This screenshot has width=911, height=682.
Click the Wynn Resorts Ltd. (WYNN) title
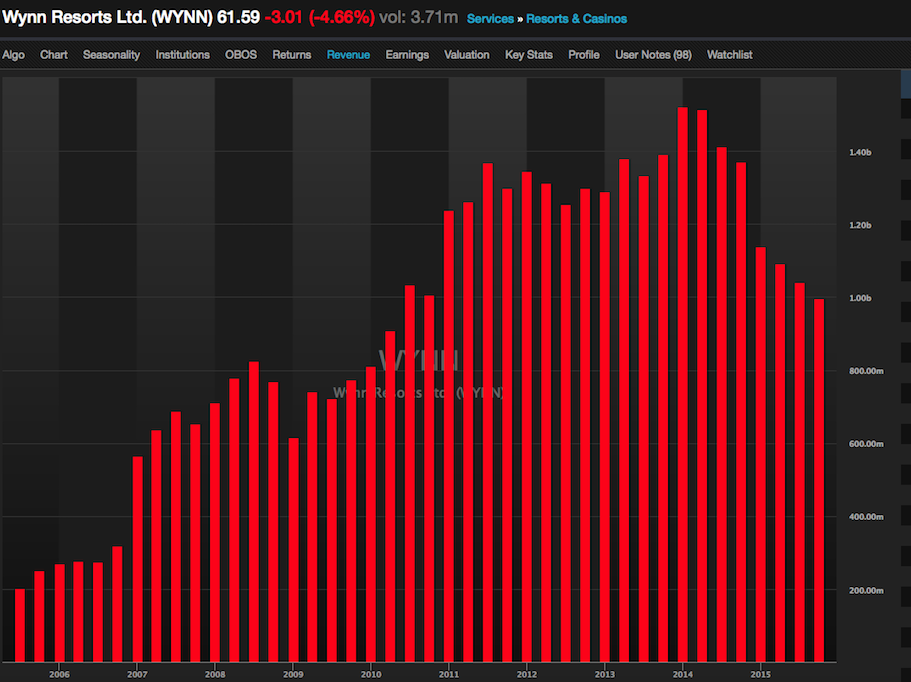click(107, 17)
